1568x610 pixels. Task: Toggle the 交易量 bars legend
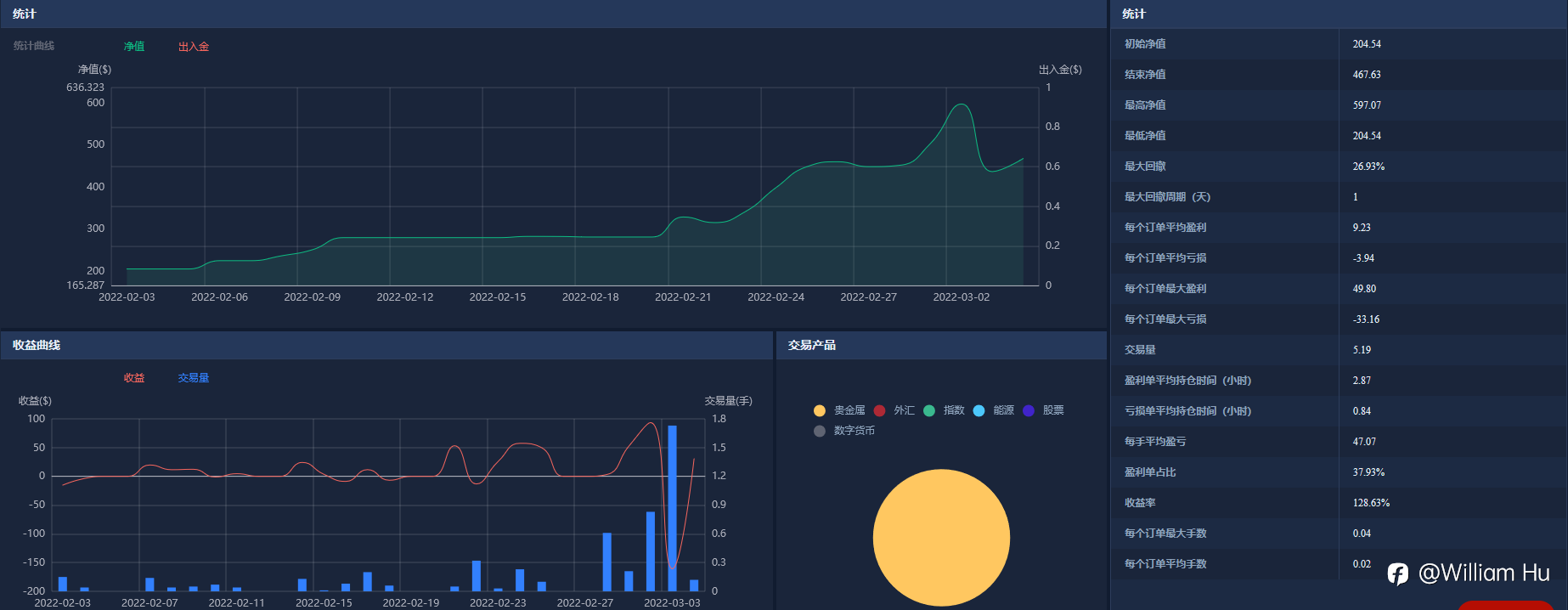point(194,378)
